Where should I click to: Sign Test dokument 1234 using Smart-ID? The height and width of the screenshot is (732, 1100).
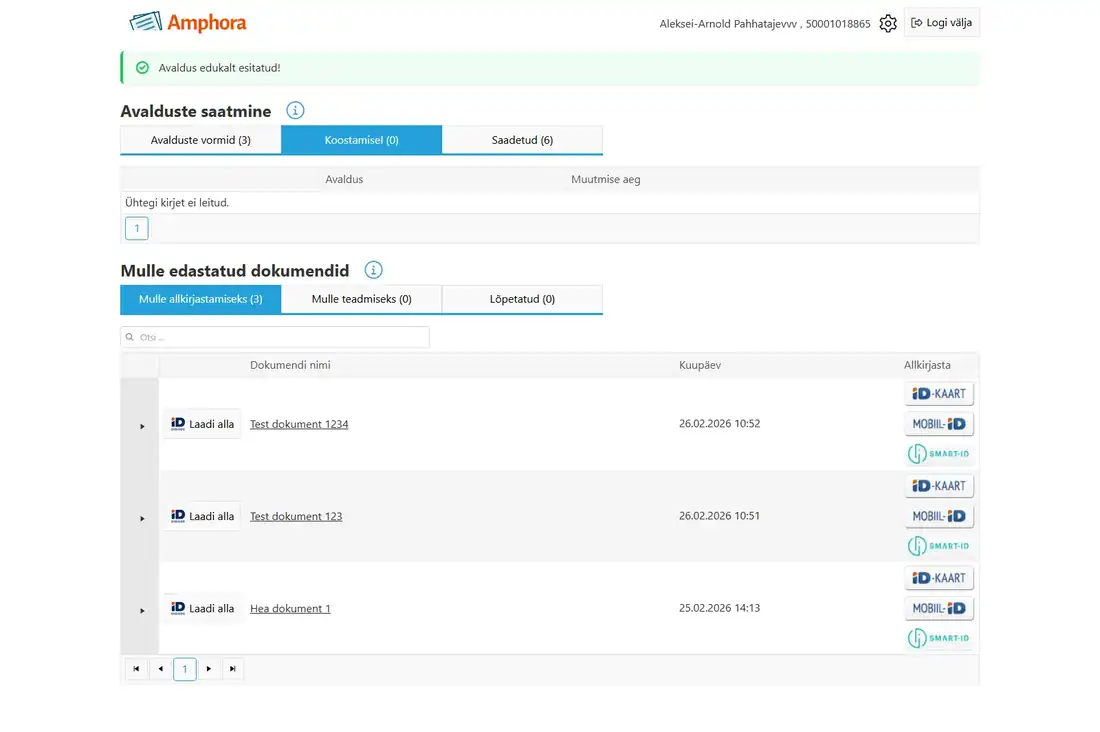[x=939, y=454]
